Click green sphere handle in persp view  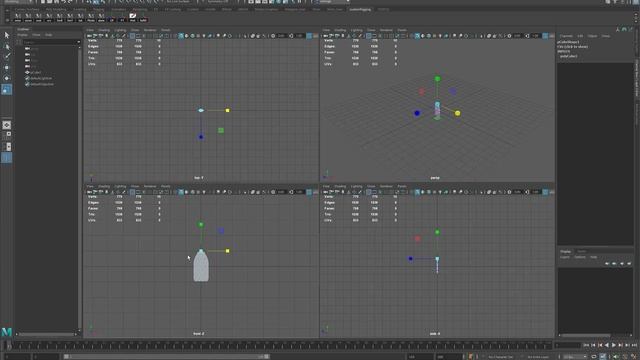click(437, 78)
